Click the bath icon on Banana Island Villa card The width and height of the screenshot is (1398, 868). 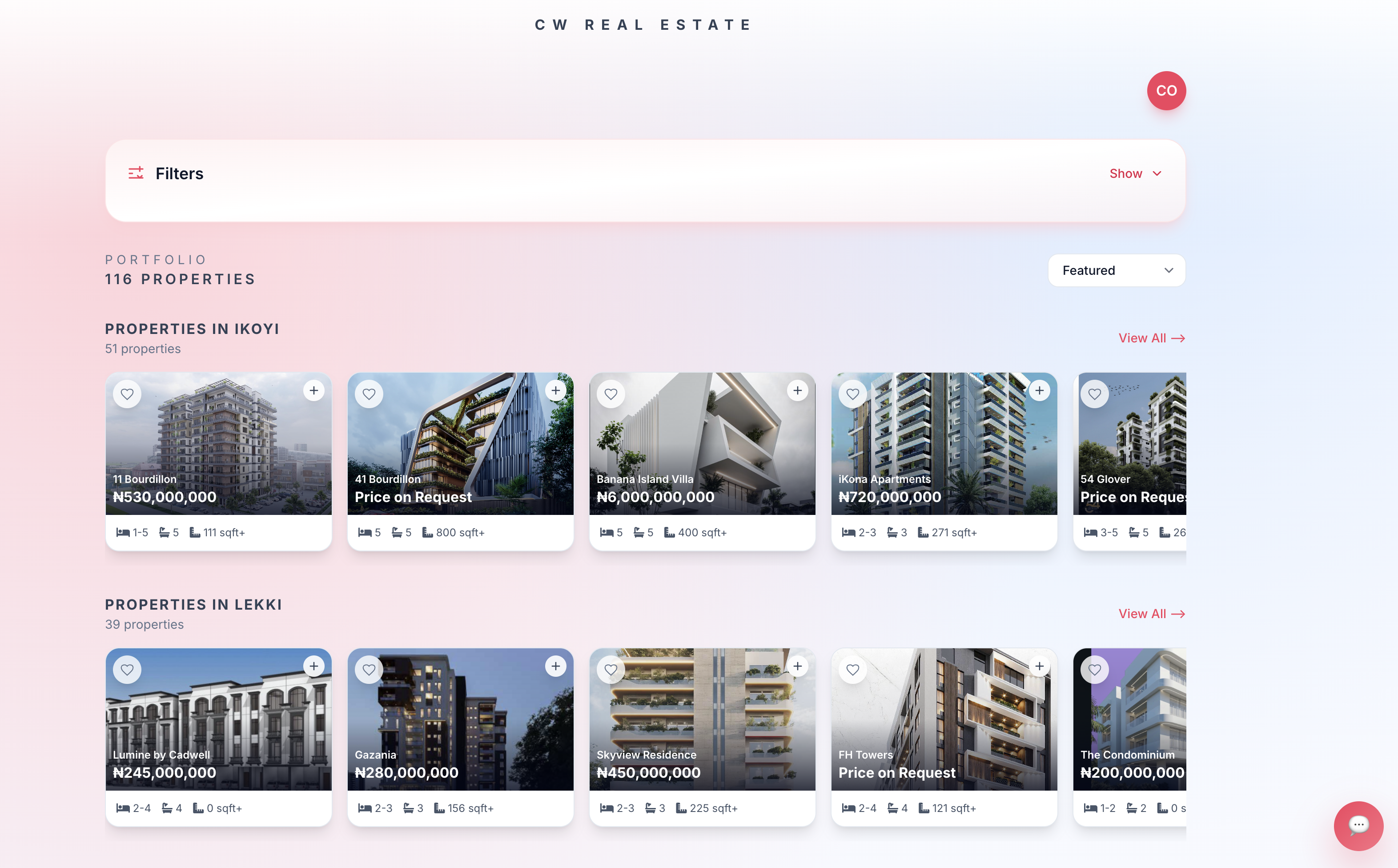pos(639,532)
